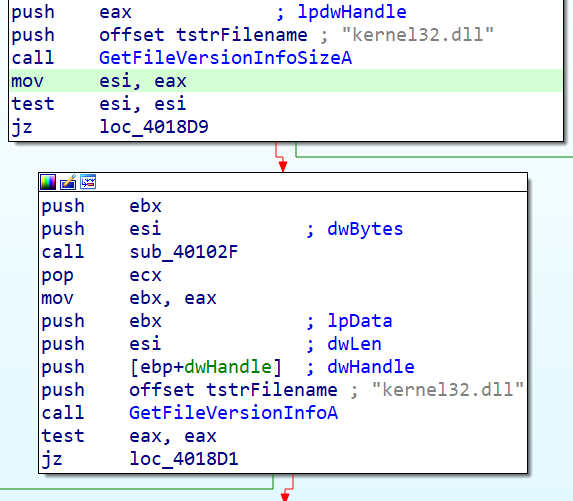573x501 pixels.
Task: Click the red false-branch arrow between blocks
Action: coord(281,157)
